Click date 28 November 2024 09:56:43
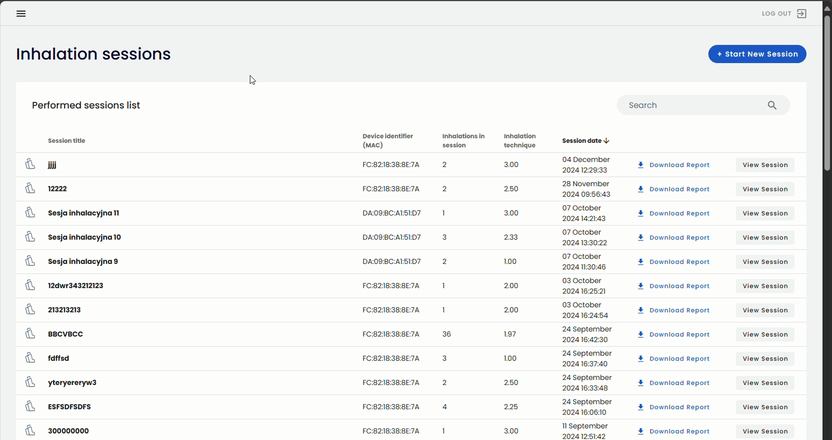The height and width of the screenshot is (440, 832). [586, 189]
